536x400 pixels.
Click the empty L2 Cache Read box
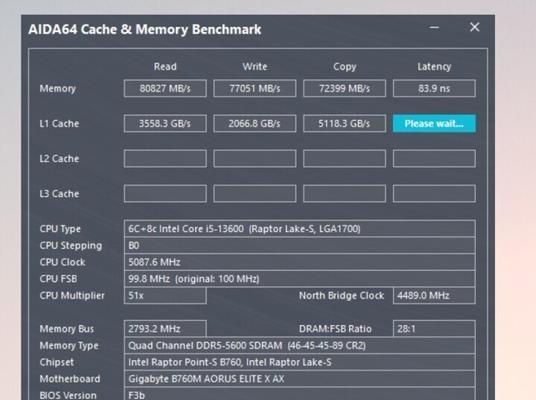coord(165,159)
